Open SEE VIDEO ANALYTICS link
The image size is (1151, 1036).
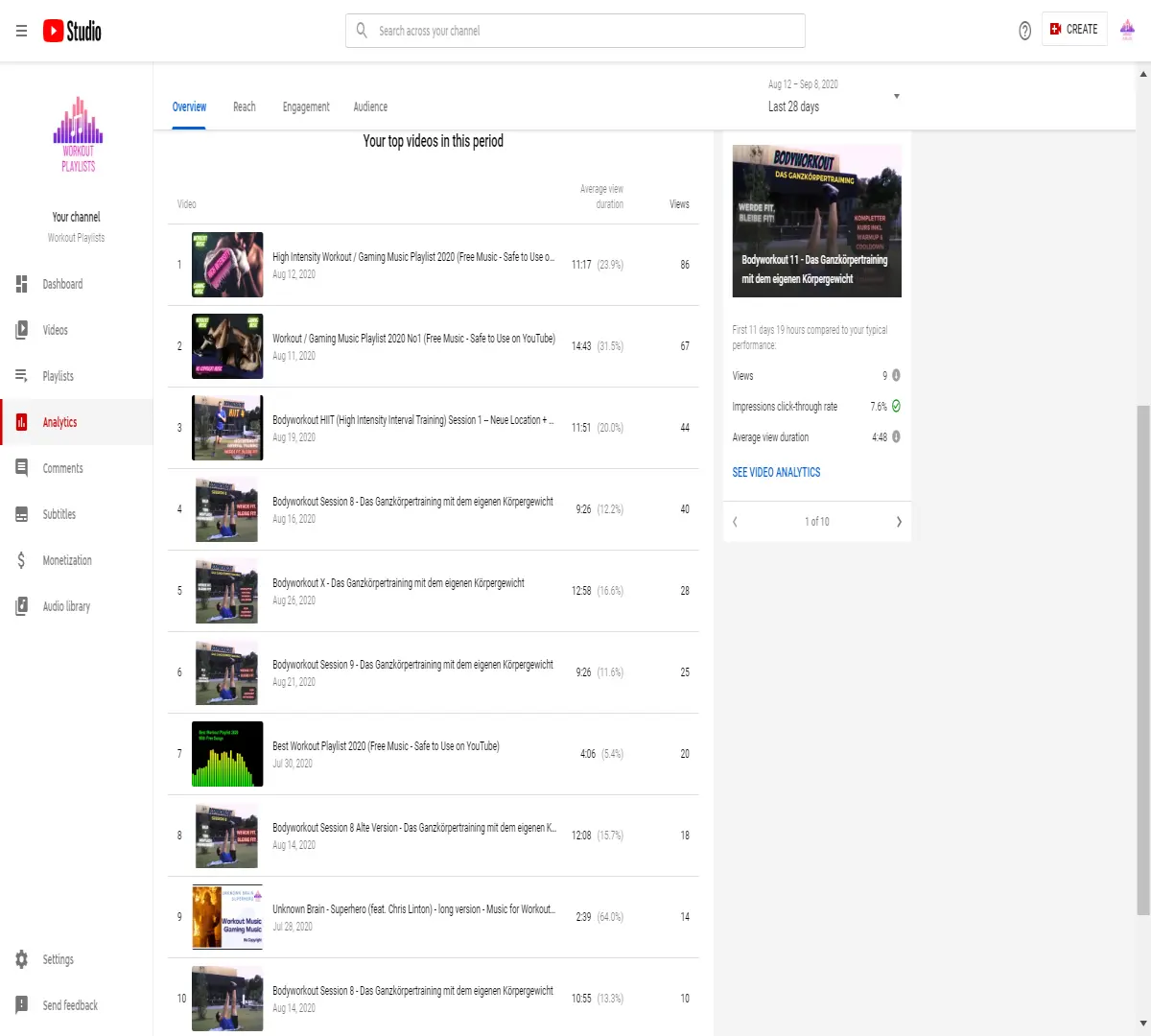pos(776,472)
